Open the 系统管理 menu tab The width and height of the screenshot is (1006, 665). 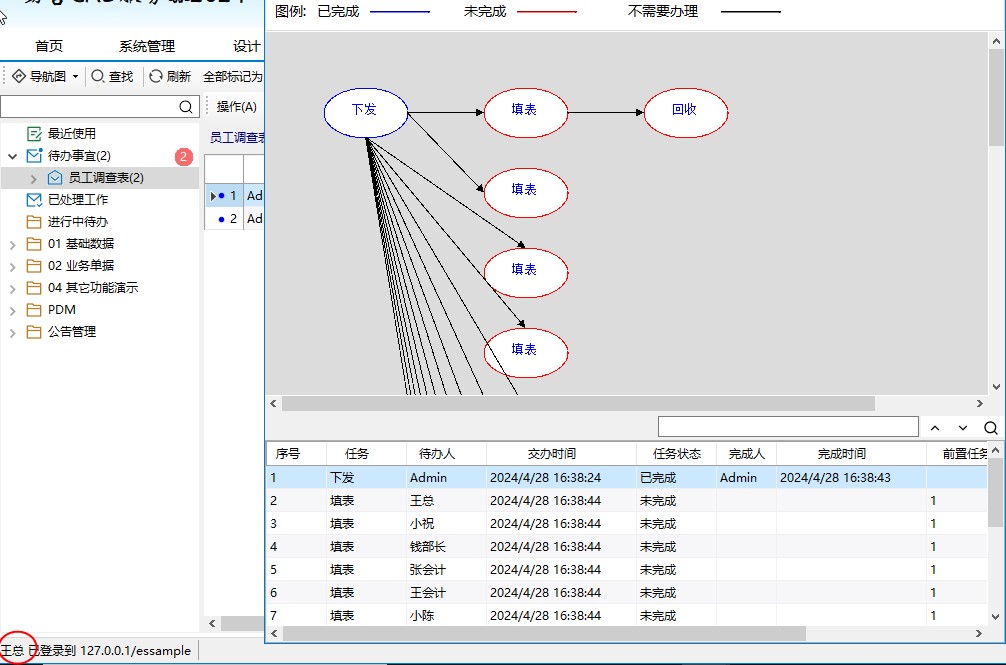point(146,46)
